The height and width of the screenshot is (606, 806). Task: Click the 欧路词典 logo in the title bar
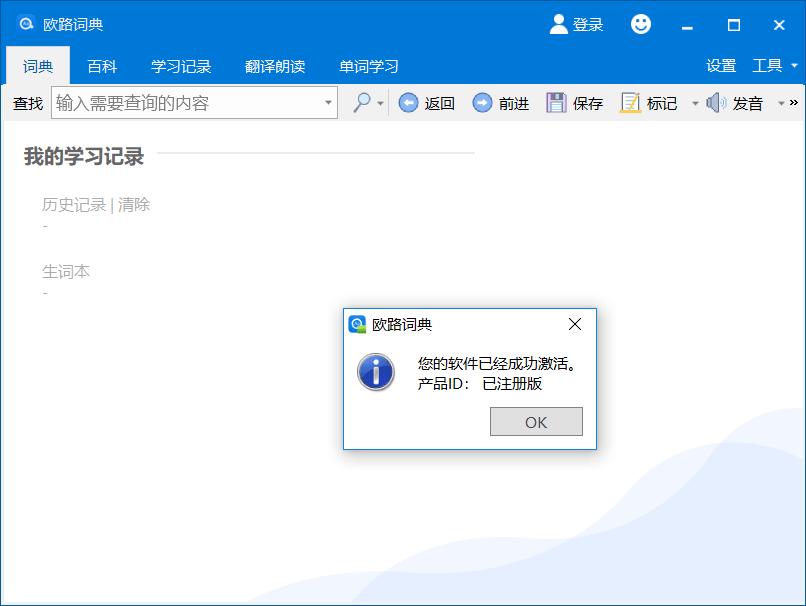point(25,24)
